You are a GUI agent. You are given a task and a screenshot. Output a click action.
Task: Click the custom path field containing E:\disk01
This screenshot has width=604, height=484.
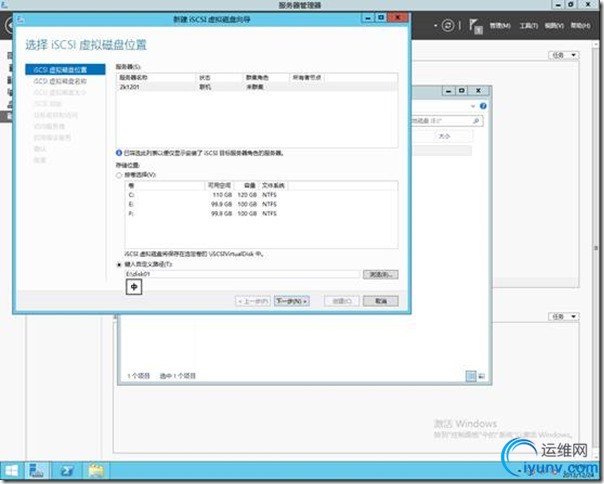[242, 274]
